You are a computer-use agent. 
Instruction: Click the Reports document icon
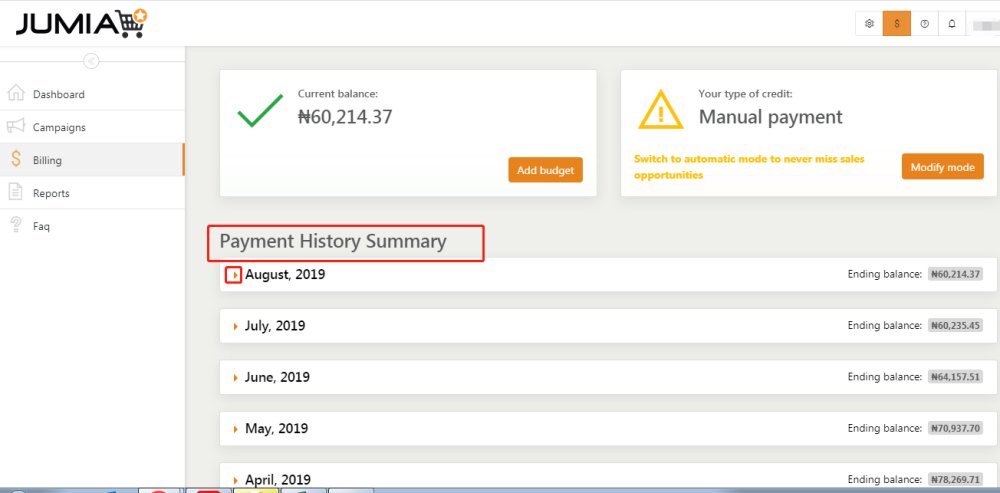16,192
